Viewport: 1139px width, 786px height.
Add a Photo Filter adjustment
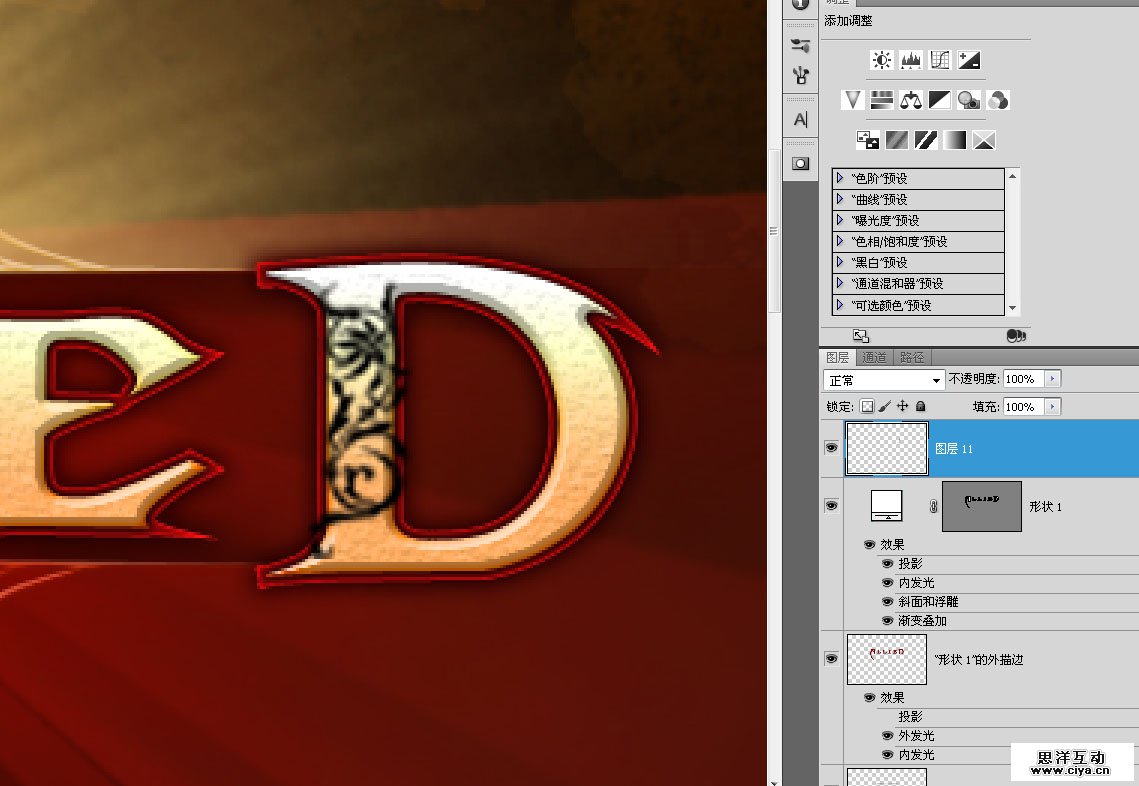pos(968,100)
